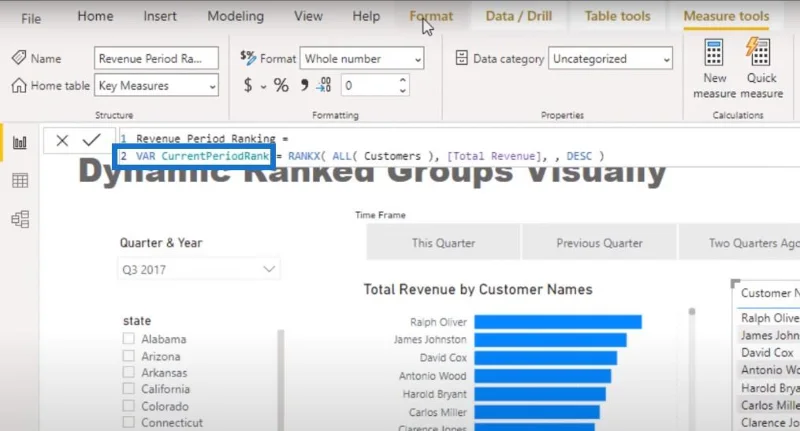Click the Name tag icon

pos(19,58)
